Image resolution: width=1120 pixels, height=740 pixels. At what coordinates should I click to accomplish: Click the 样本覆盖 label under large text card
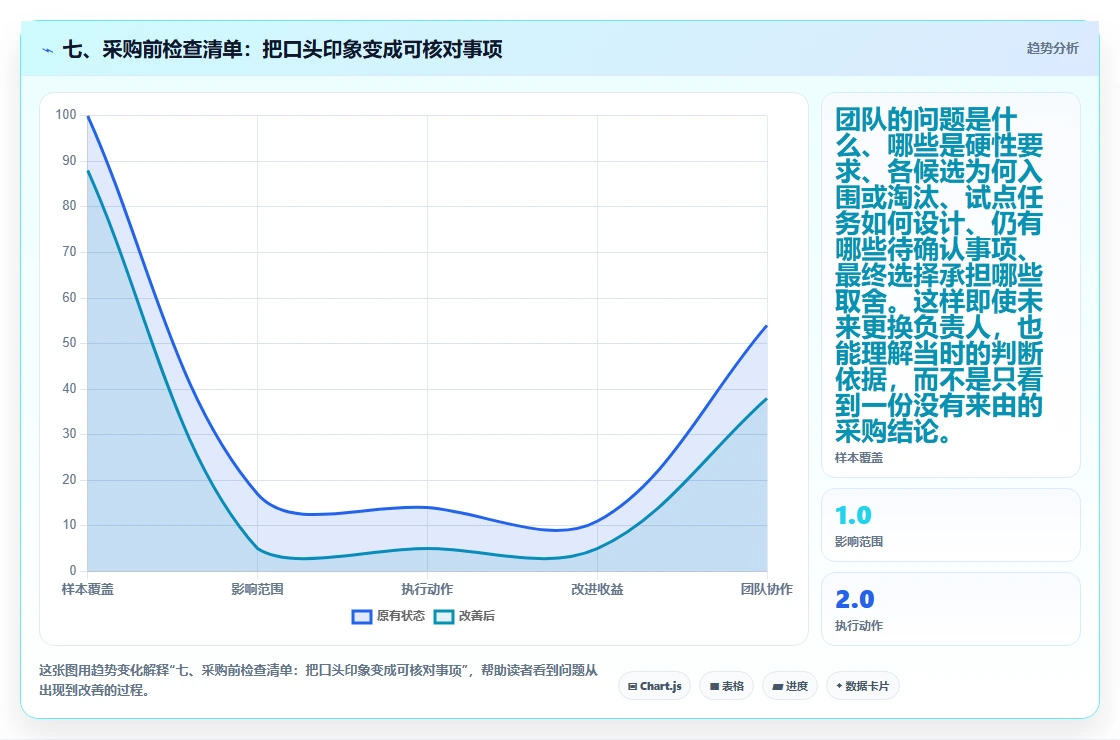[x=859, y=458]
